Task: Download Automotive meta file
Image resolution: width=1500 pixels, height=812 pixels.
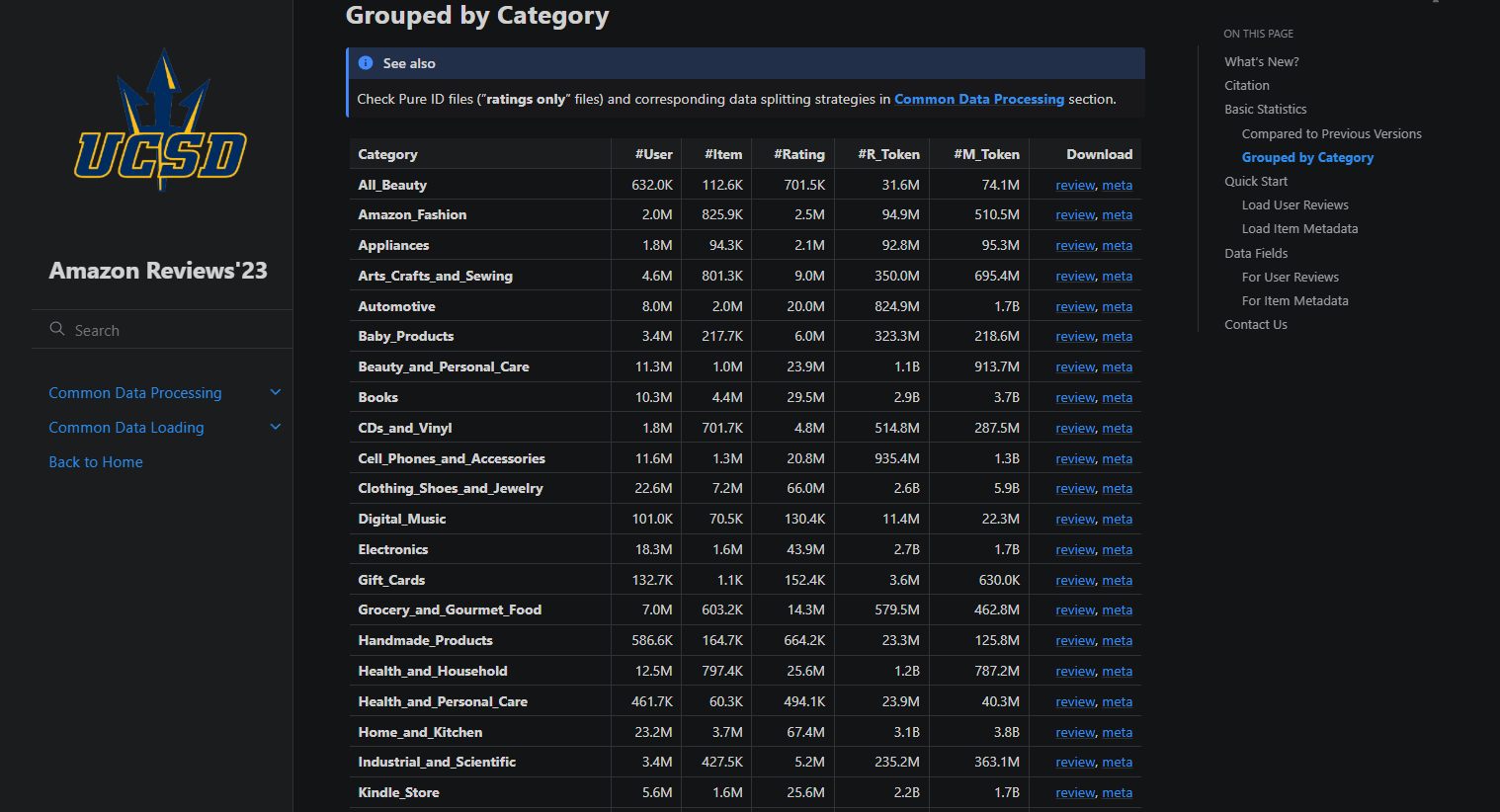Action: pyautogui.click(x=1118, y=306)
